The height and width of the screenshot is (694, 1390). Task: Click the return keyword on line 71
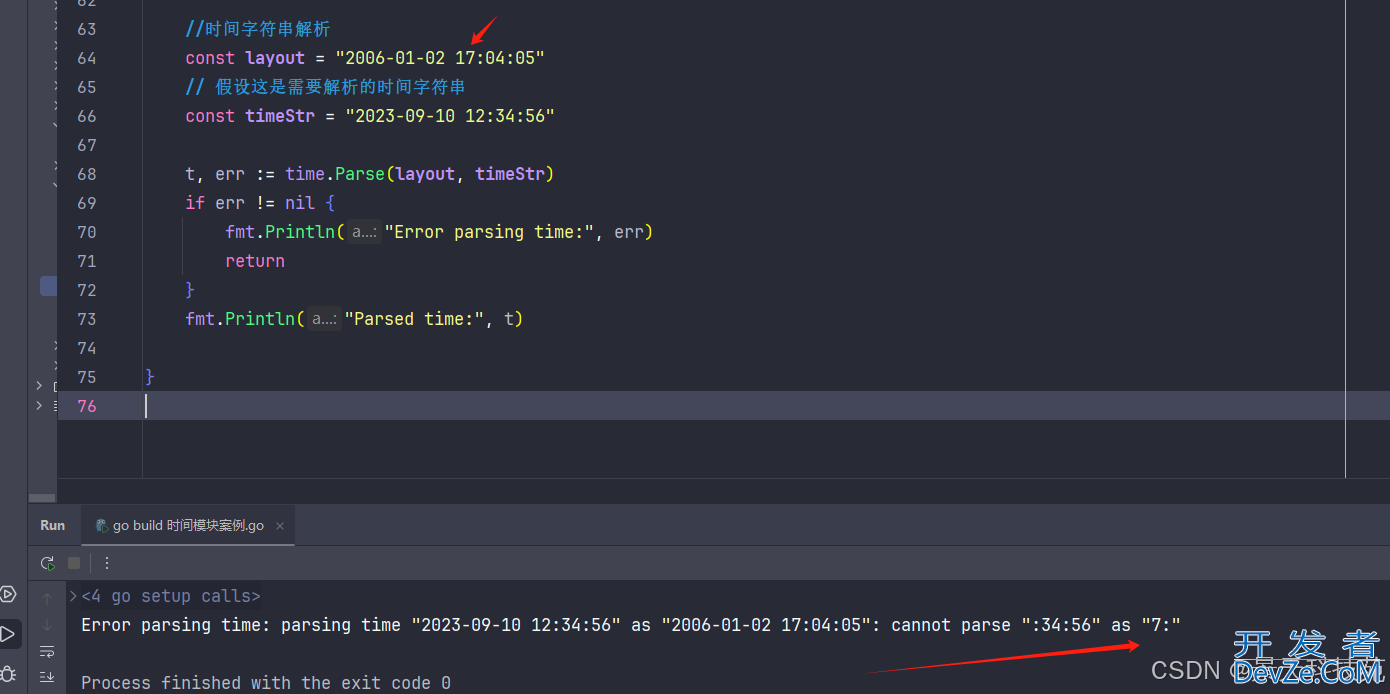coord(255,261)
